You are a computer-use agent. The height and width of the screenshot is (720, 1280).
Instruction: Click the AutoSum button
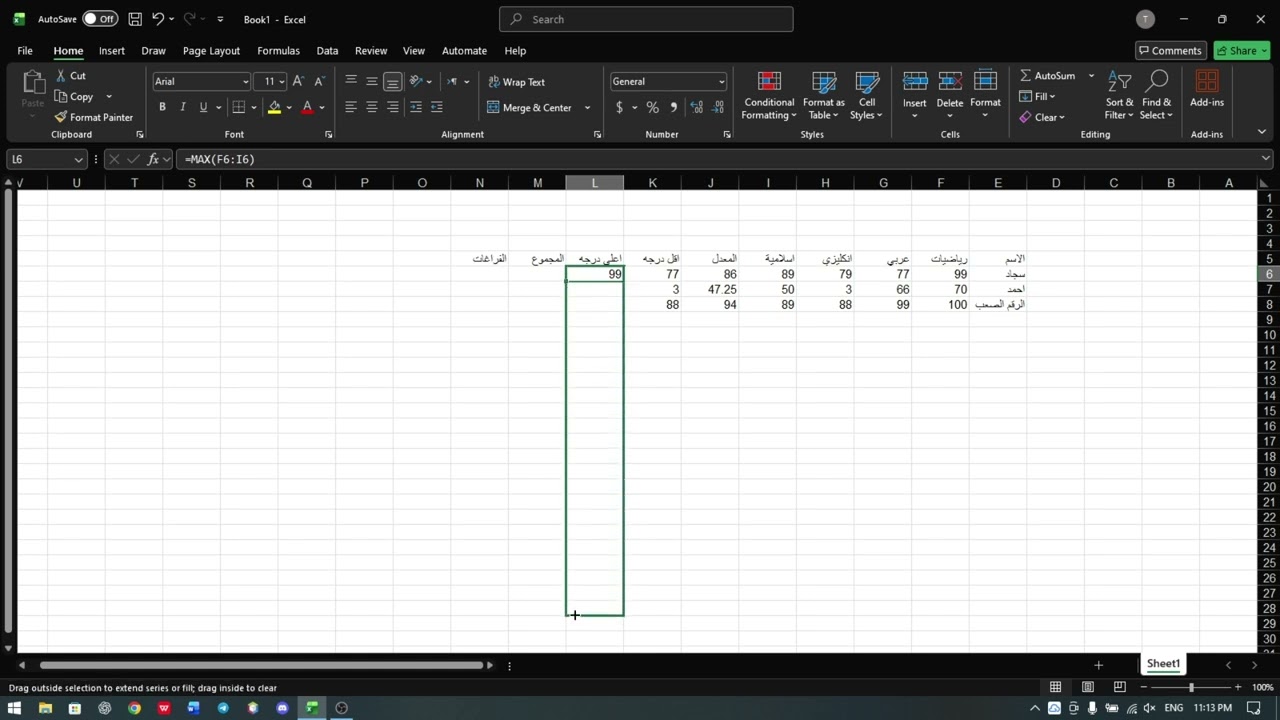[1047, 76]
